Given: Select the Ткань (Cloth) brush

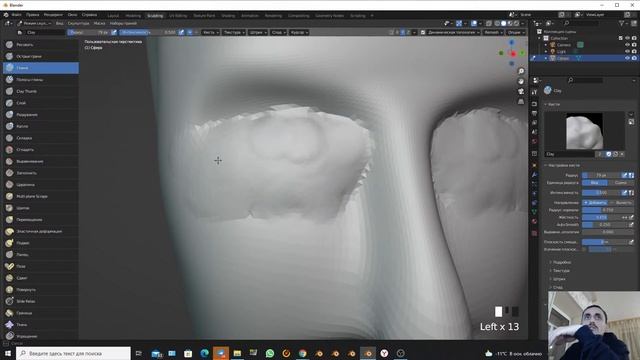Looking at the screenshot, I should tap(41, 324).
